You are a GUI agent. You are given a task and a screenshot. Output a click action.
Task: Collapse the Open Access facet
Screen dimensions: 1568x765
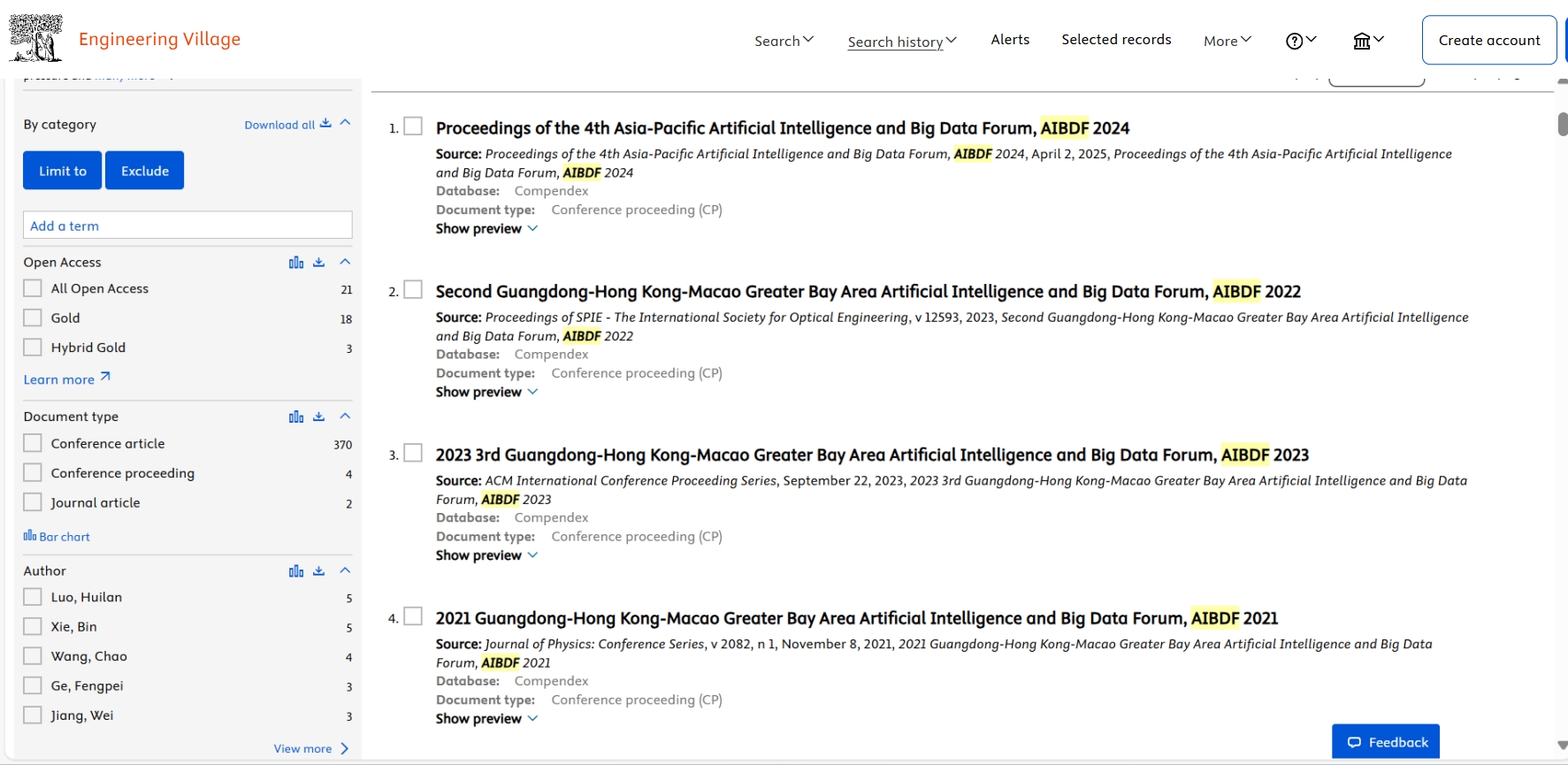346,262
